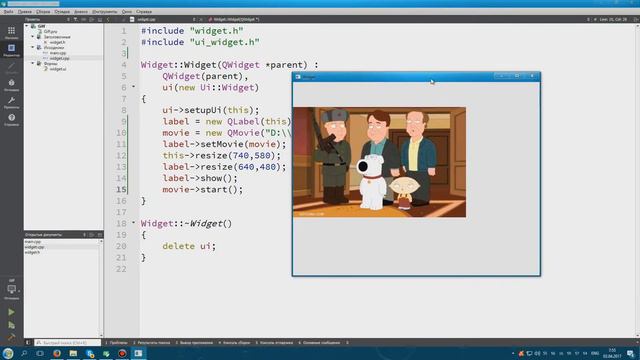This screenshot has height=360, width=640.
Task: Click the Build project hammer icon
Action: click(x=11, y=338)
